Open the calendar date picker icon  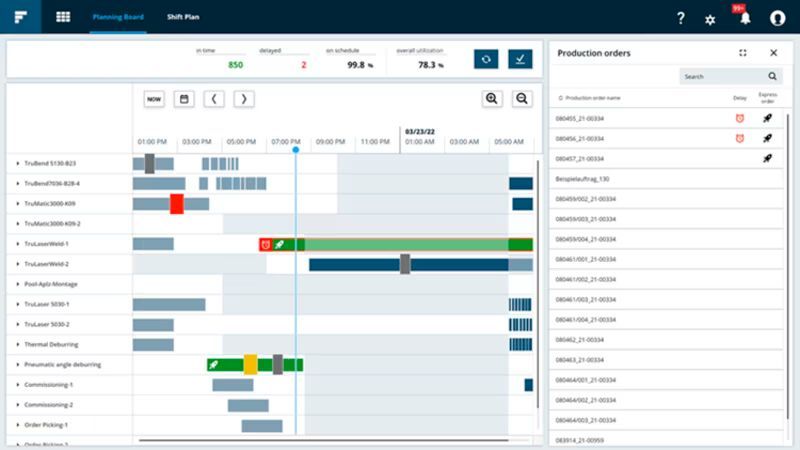pos(184,99)
